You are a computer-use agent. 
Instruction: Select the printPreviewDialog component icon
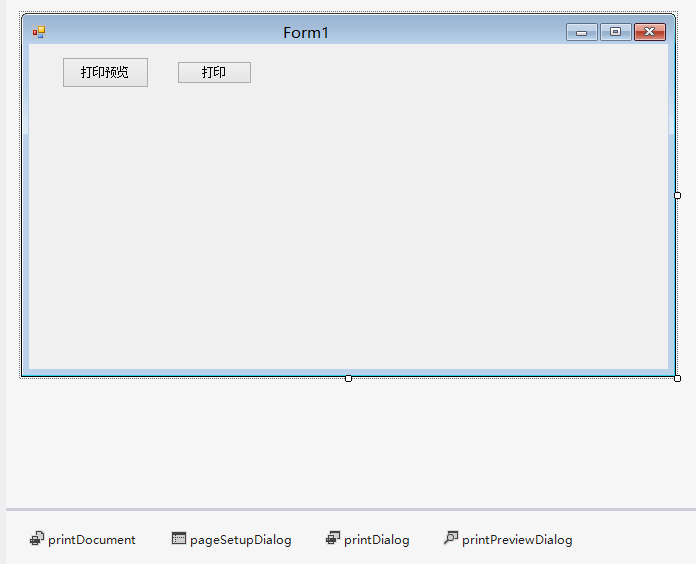pyautogui.click(x=451, y=538)
